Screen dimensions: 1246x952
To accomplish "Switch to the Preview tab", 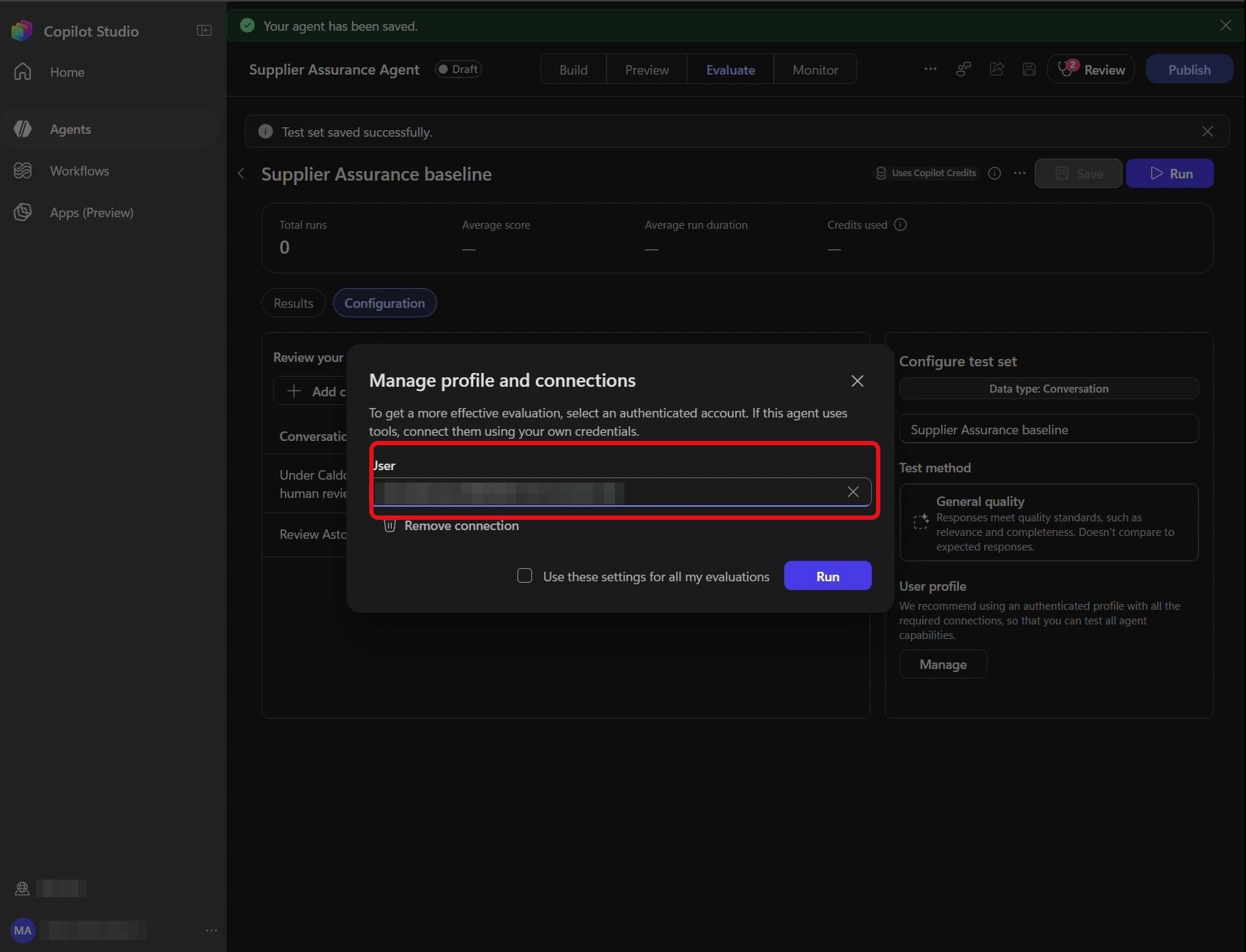I will [x=646, y=69].
